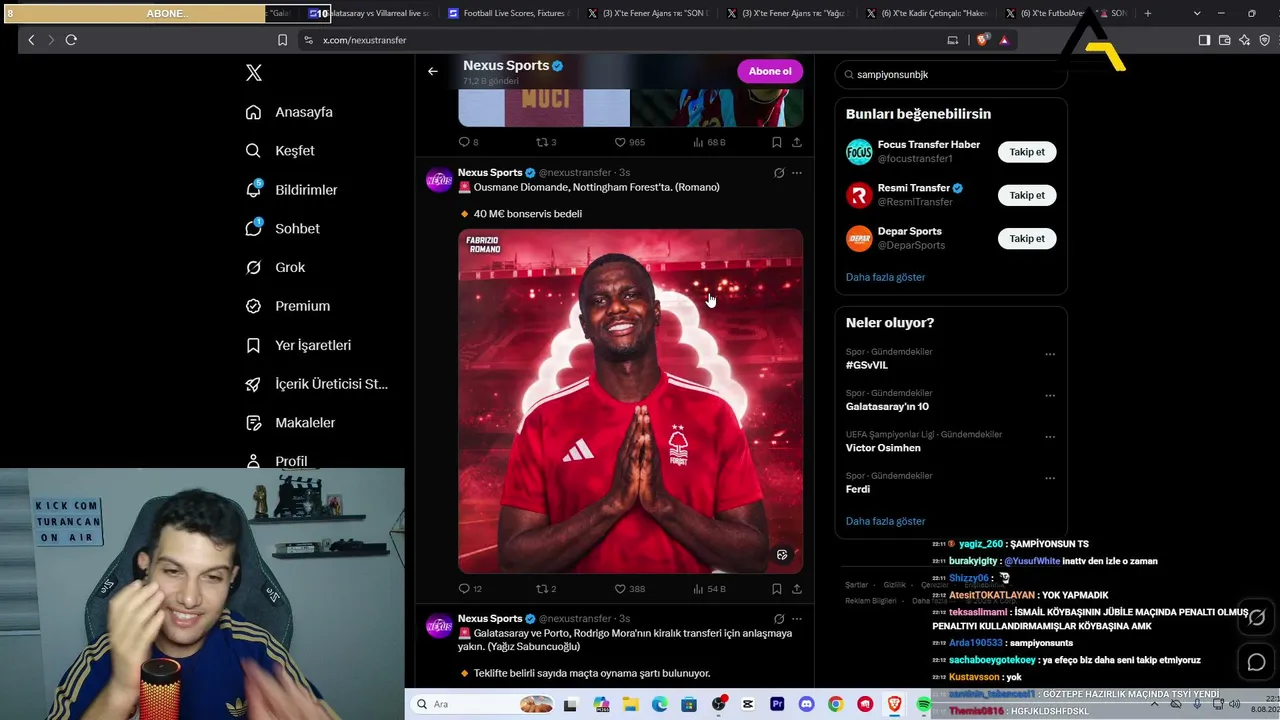
Task: Reload the page in the browser toolbar
Action: click(71, 40)
